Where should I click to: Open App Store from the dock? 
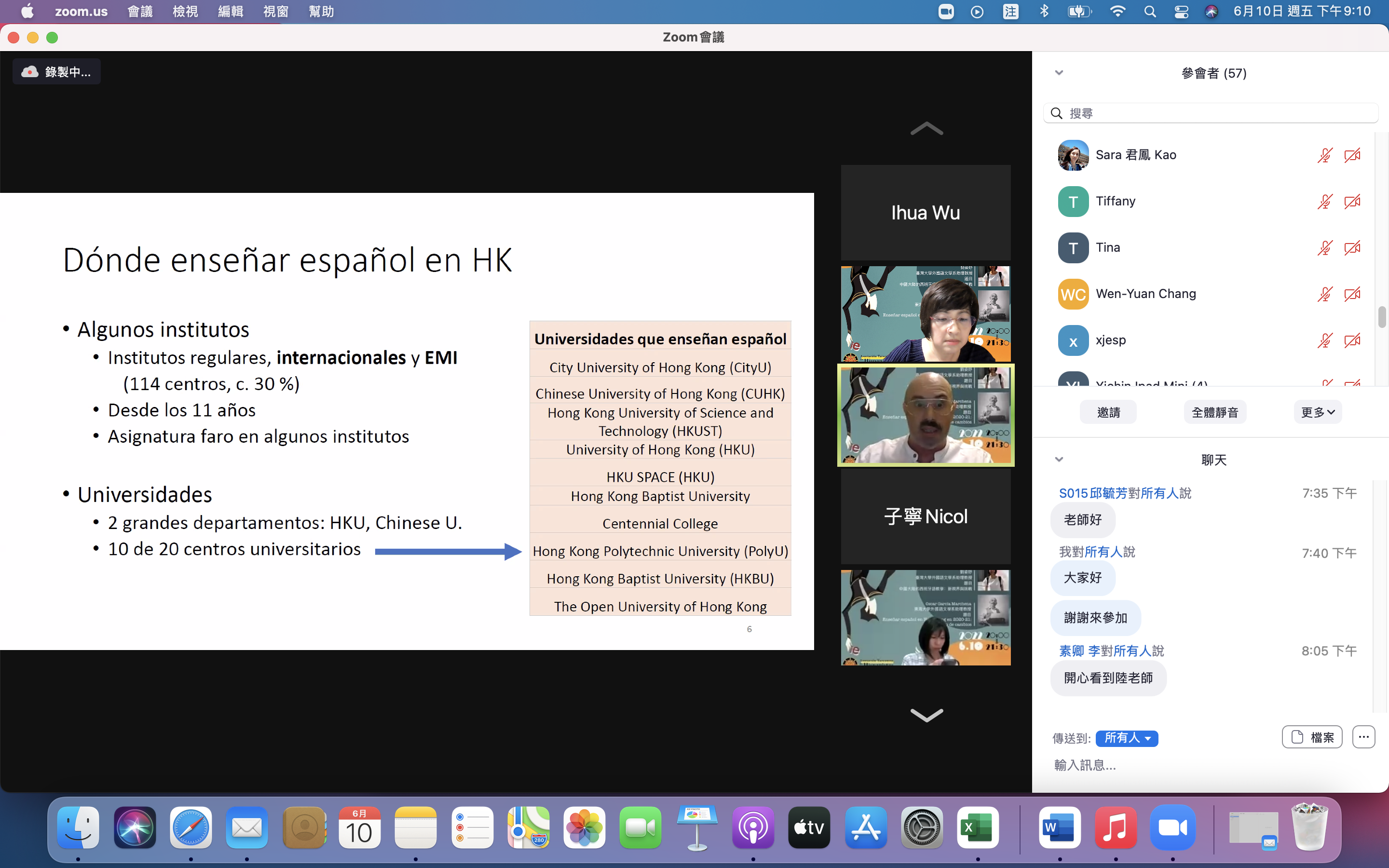(866, 827)
